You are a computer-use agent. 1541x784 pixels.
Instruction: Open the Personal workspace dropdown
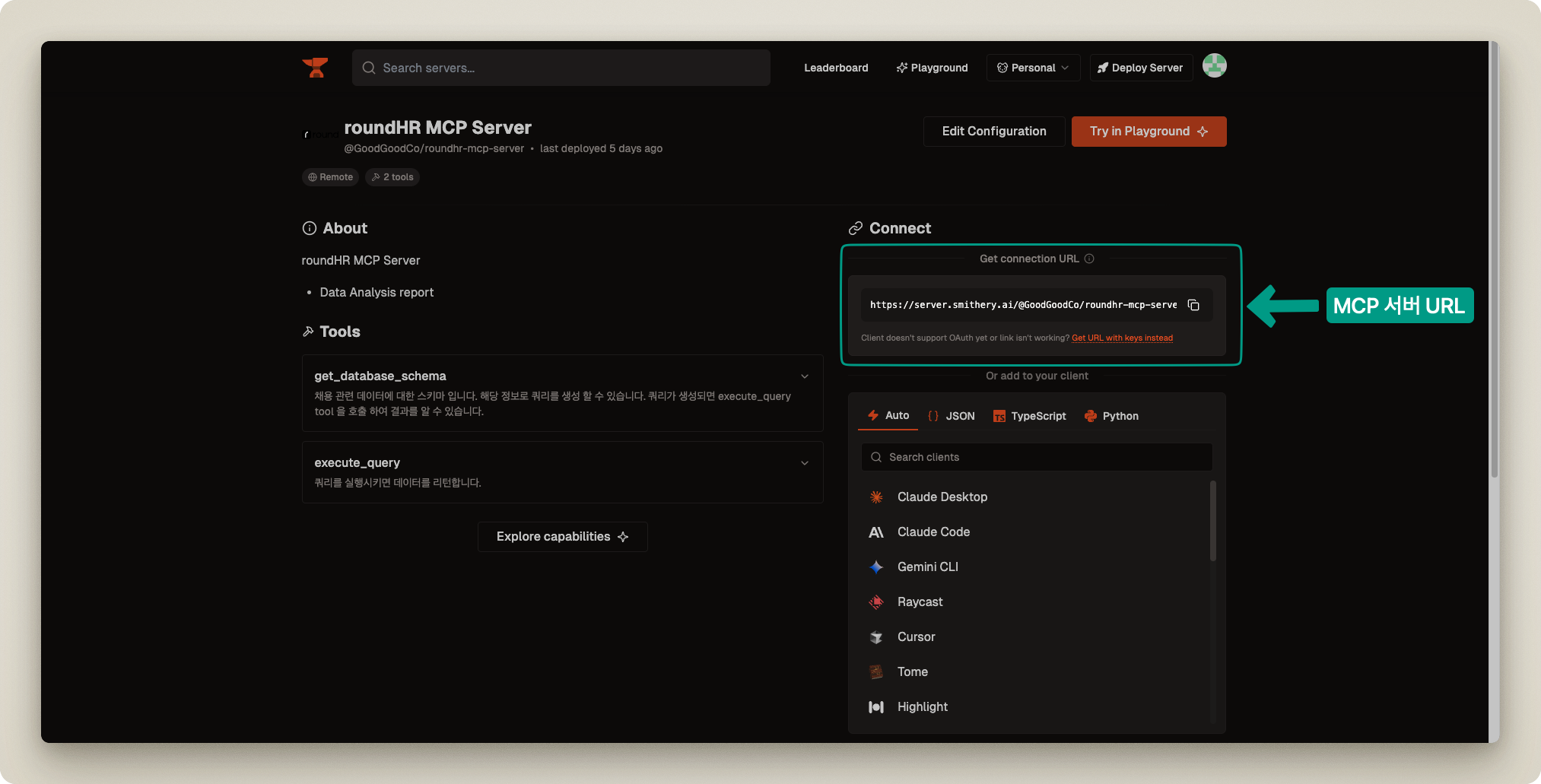[1033, 68]
